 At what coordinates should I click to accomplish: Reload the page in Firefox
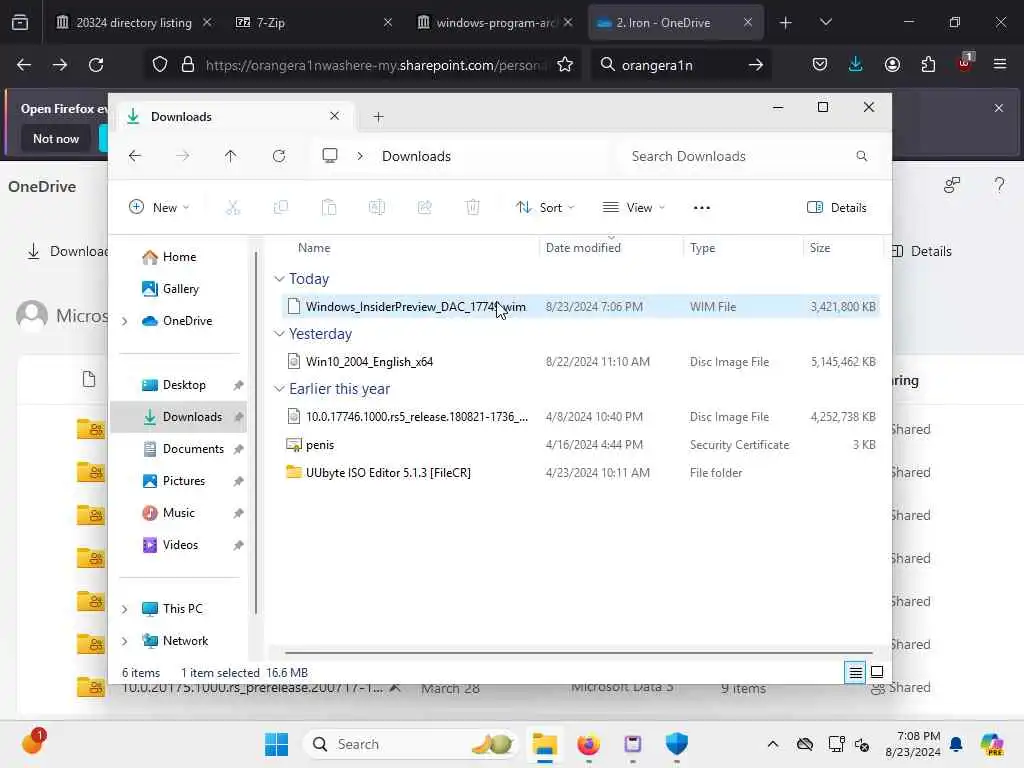pos(96,65)
